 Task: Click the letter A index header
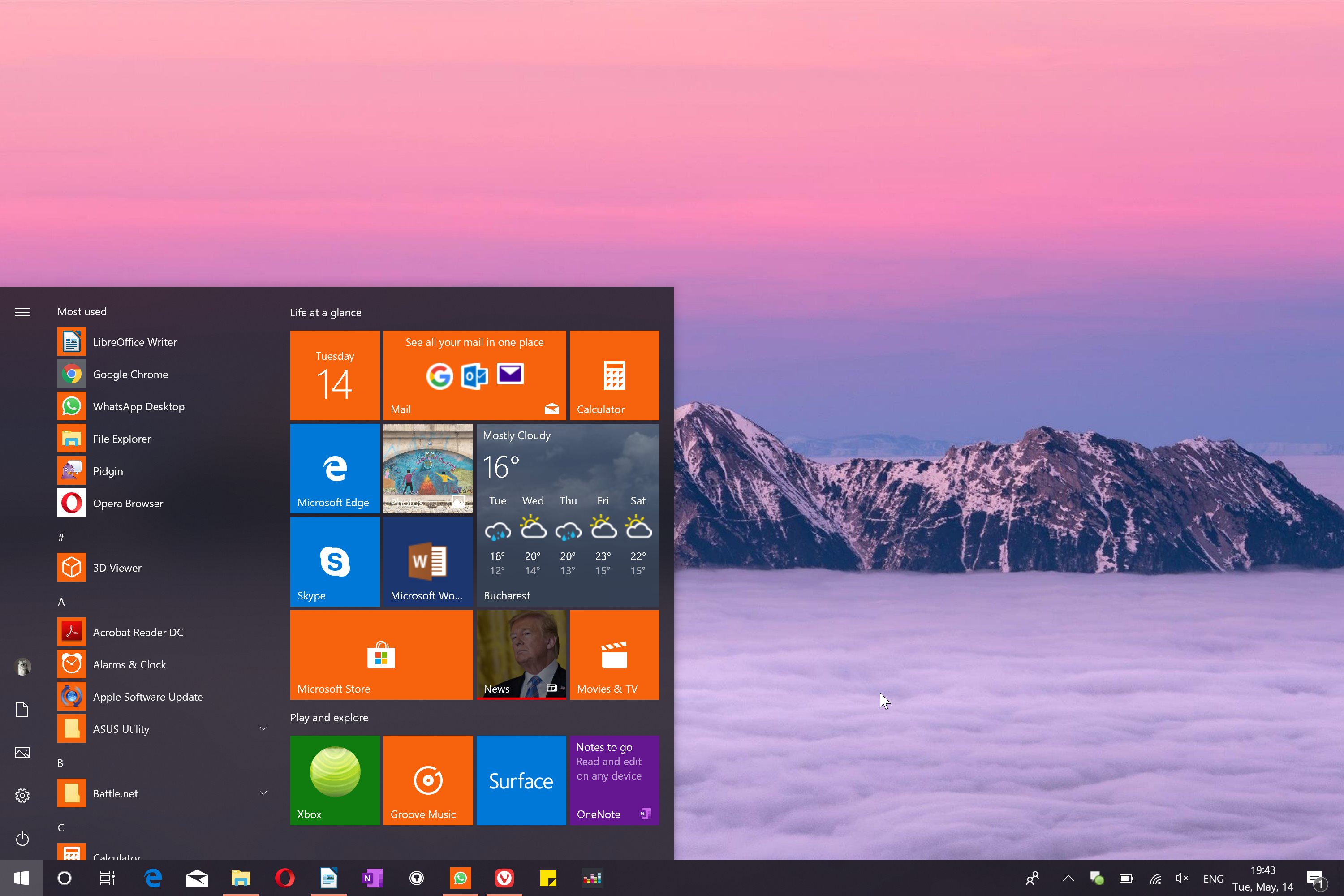(61, 602)
